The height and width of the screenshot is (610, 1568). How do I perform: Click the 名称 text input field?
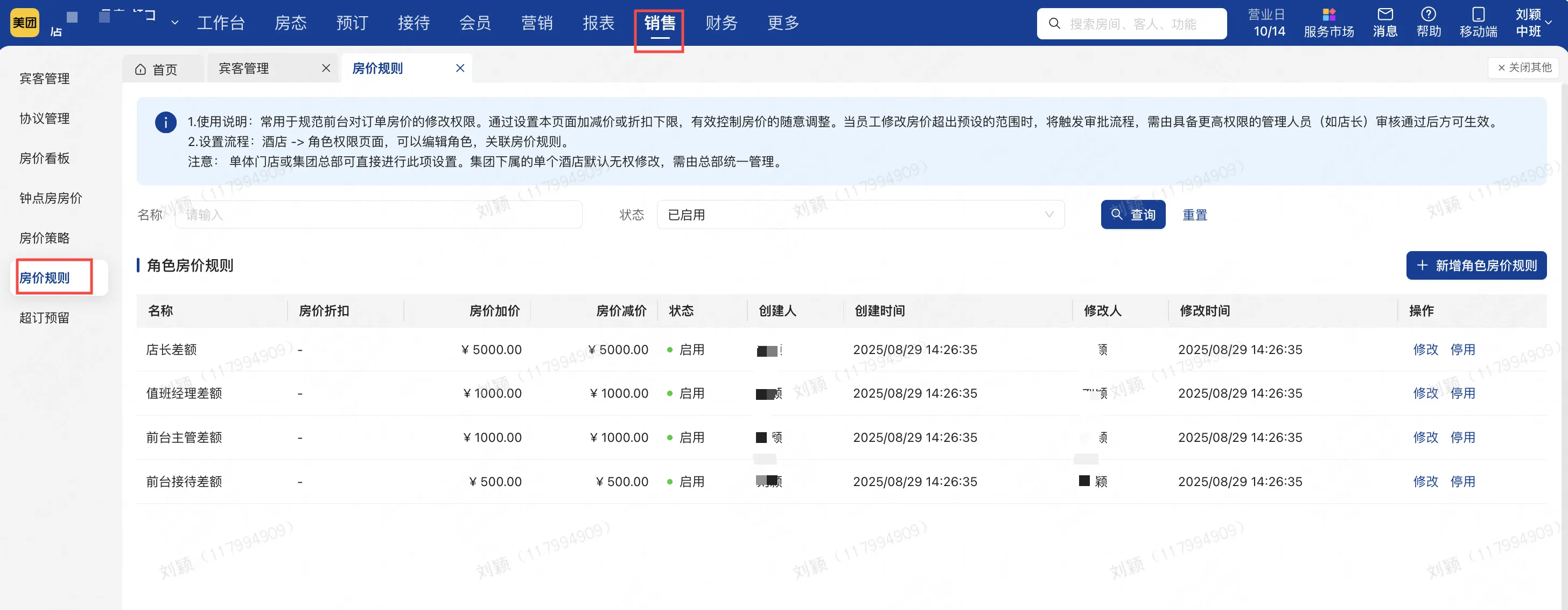(378, 214)
